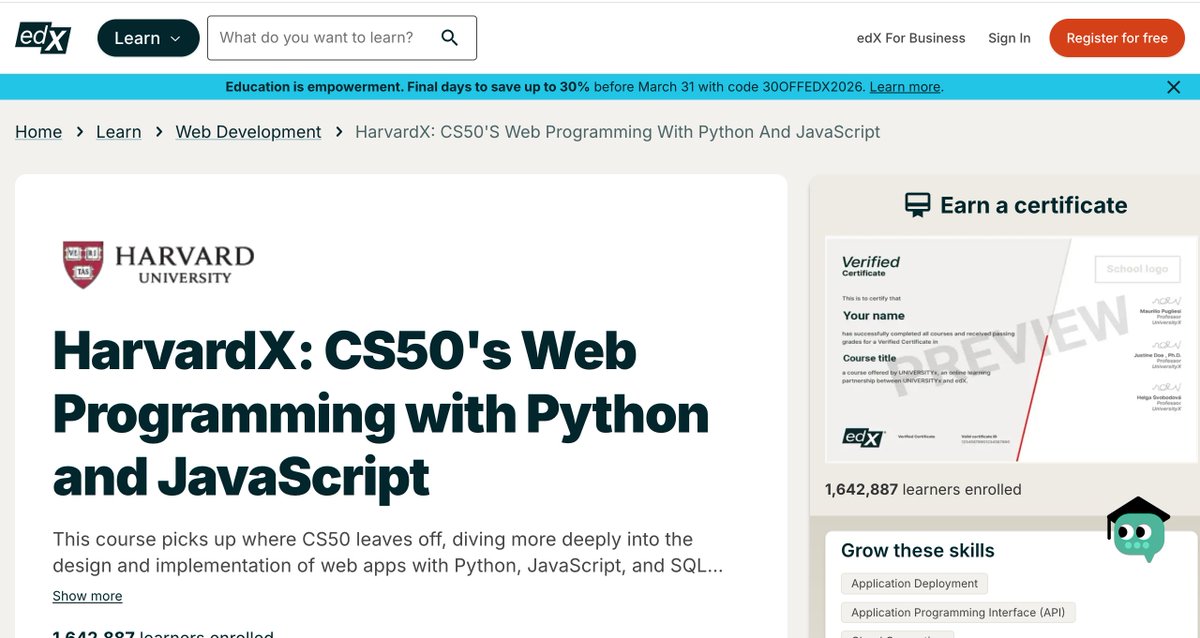Viewport: 1200px width, 638px height.
Task: Click Sign In
Action: pyautogui.click(x=1009, y=38)
